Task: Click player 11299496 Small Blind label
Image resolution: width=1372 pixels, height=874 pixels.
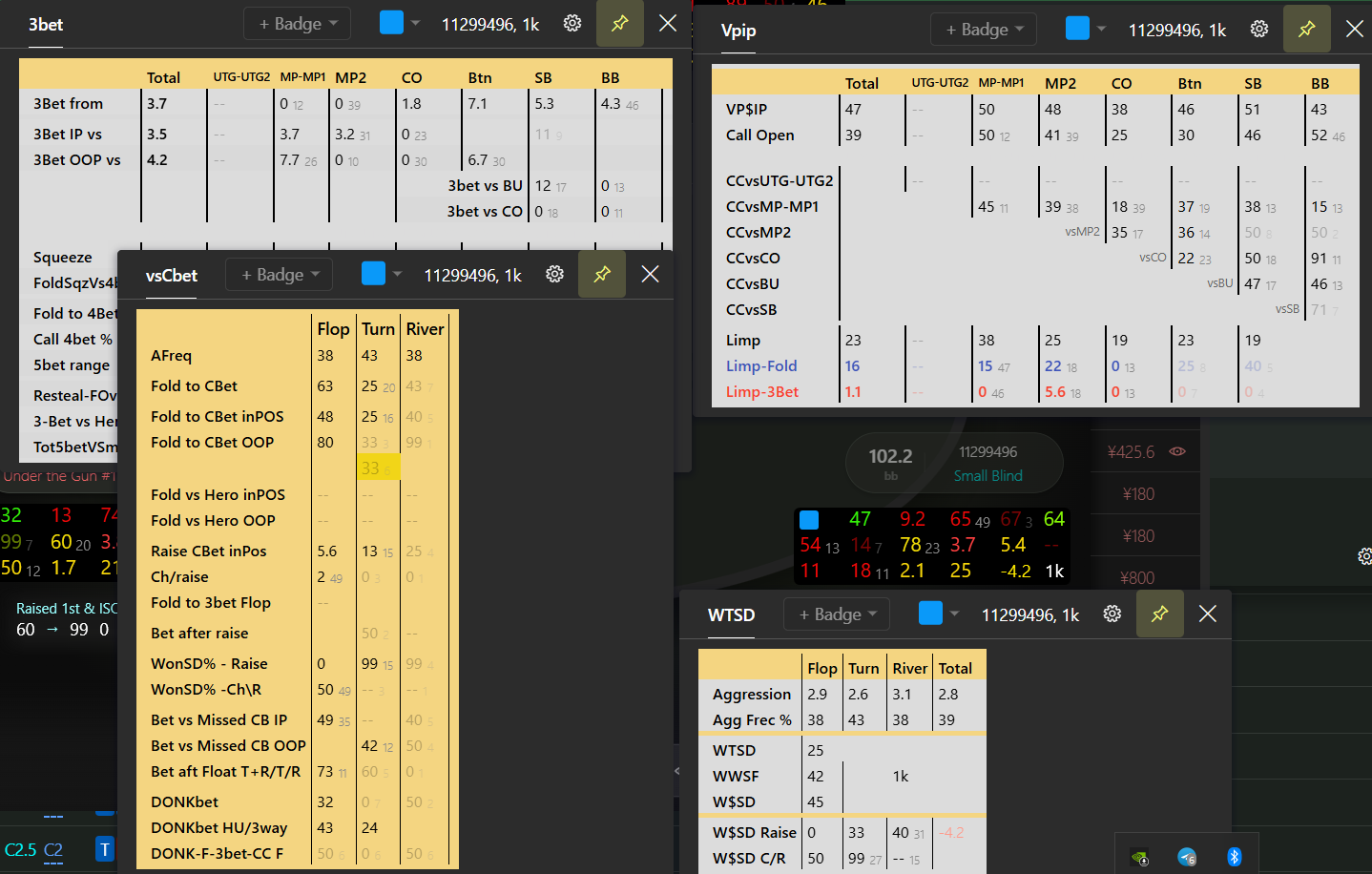Action: coord(988,464)
